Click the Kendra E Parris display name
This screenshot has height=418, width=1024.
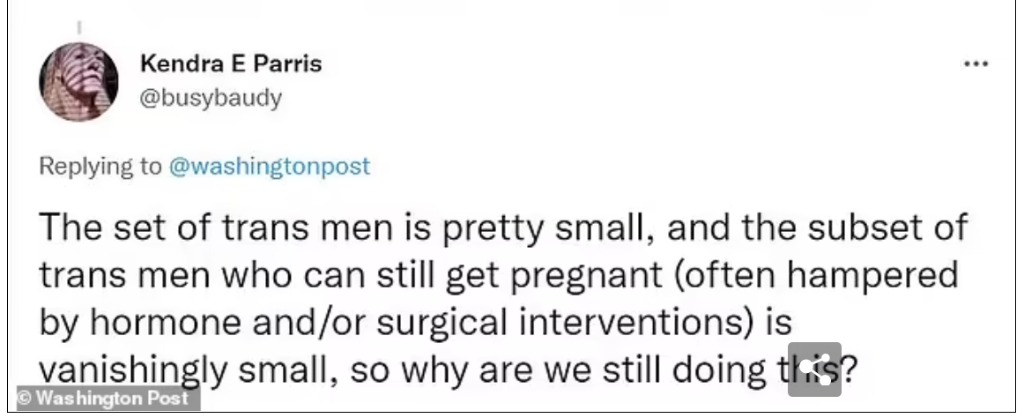(x=231, y=64)
